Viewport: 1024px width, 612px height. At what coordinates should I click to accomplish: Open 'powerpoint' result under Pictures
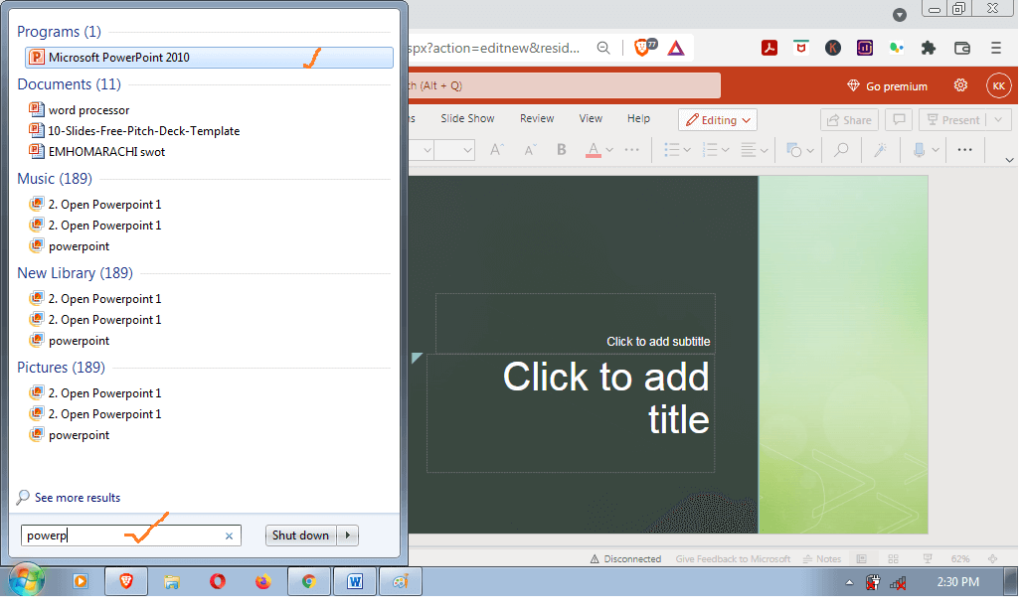(78, 436)
